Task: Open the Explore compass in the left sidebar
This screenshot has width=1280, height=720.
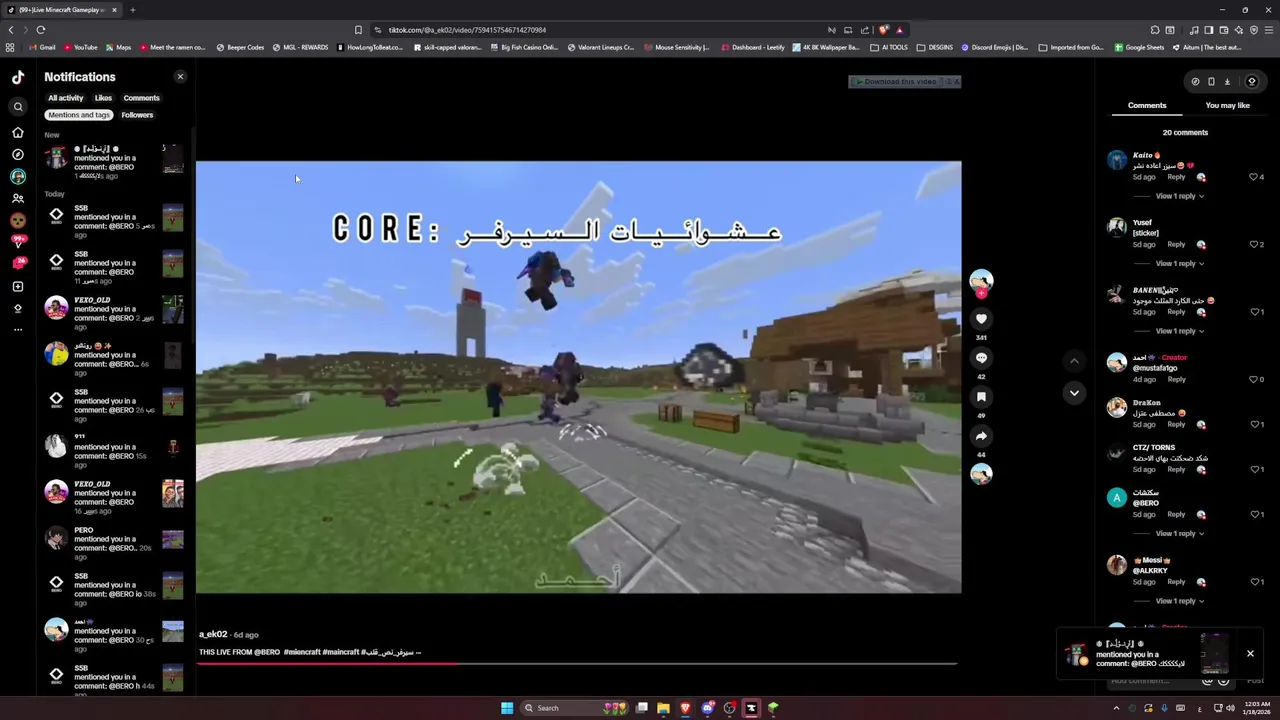Action: click(18, 154)
